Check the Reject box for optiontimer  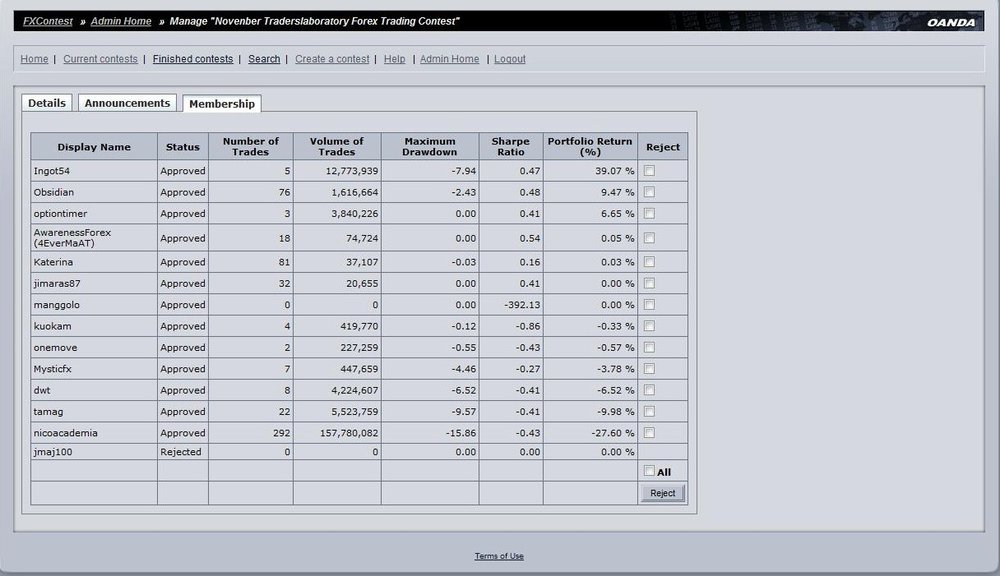(649, 214)
